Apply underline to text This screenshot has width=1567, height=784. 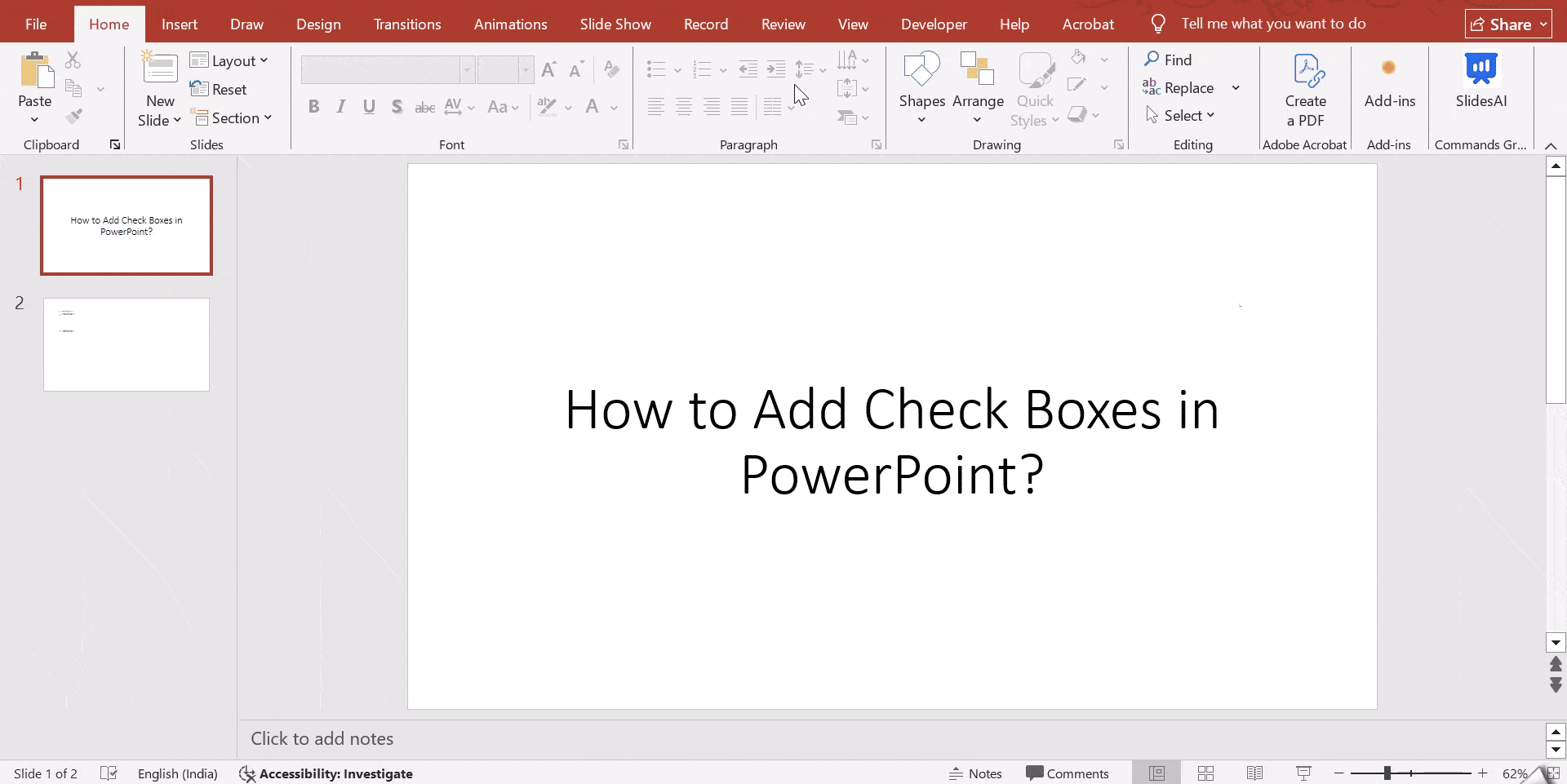tap(368, 107)
